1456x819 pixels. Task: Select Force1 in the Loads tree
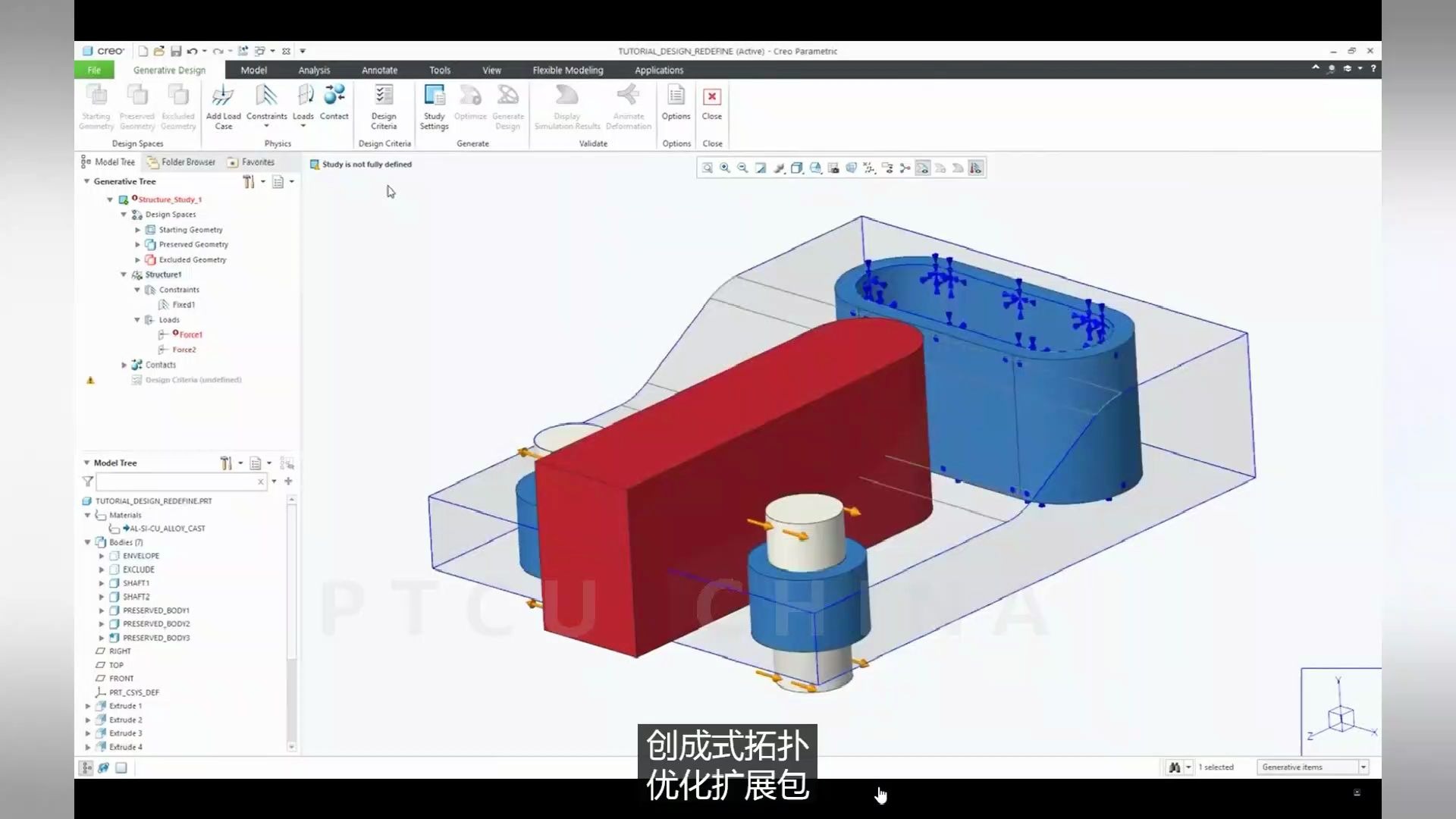pos(190,334)
